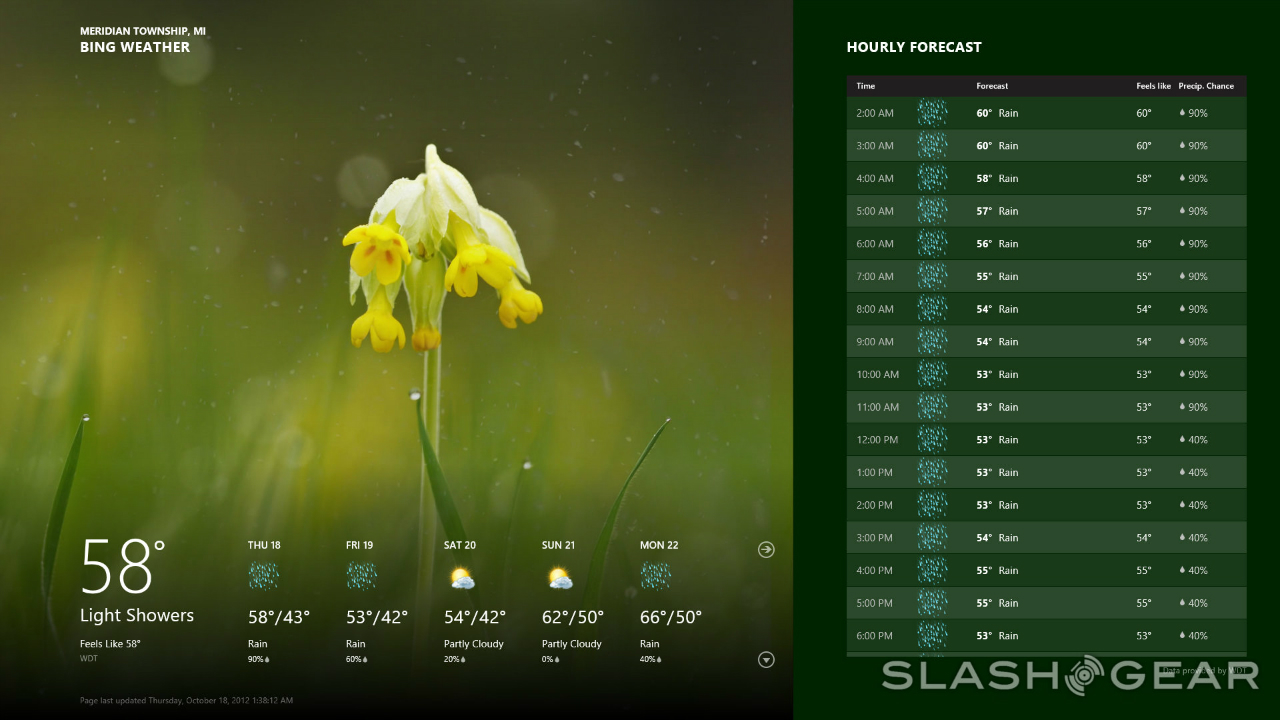Click the rain icon next to 4:00 PM
The height and width of the screenshot is (720, 1280).
point(932,570)
